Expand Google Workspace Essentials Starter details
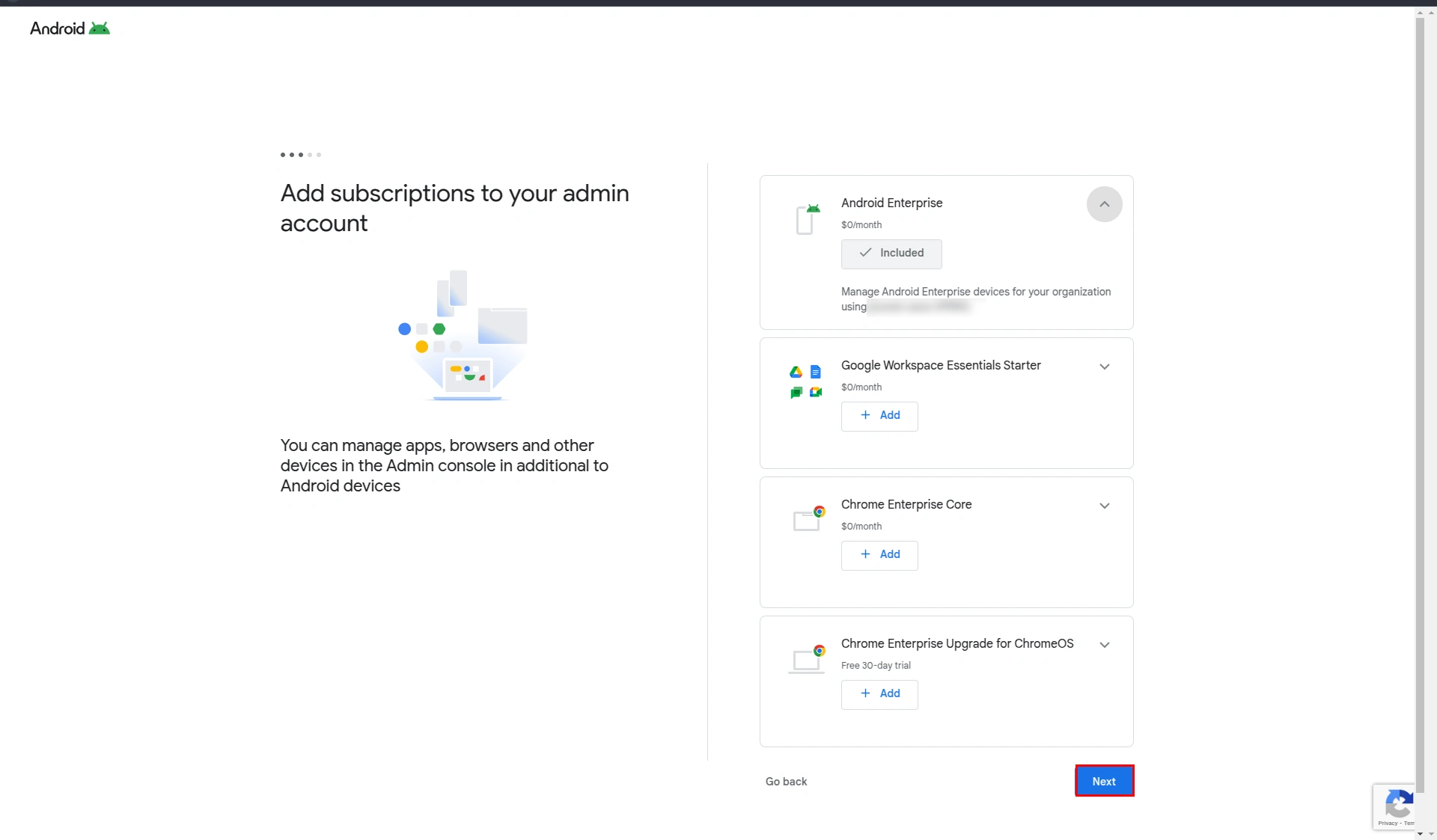 click(x=1105, y=367)
